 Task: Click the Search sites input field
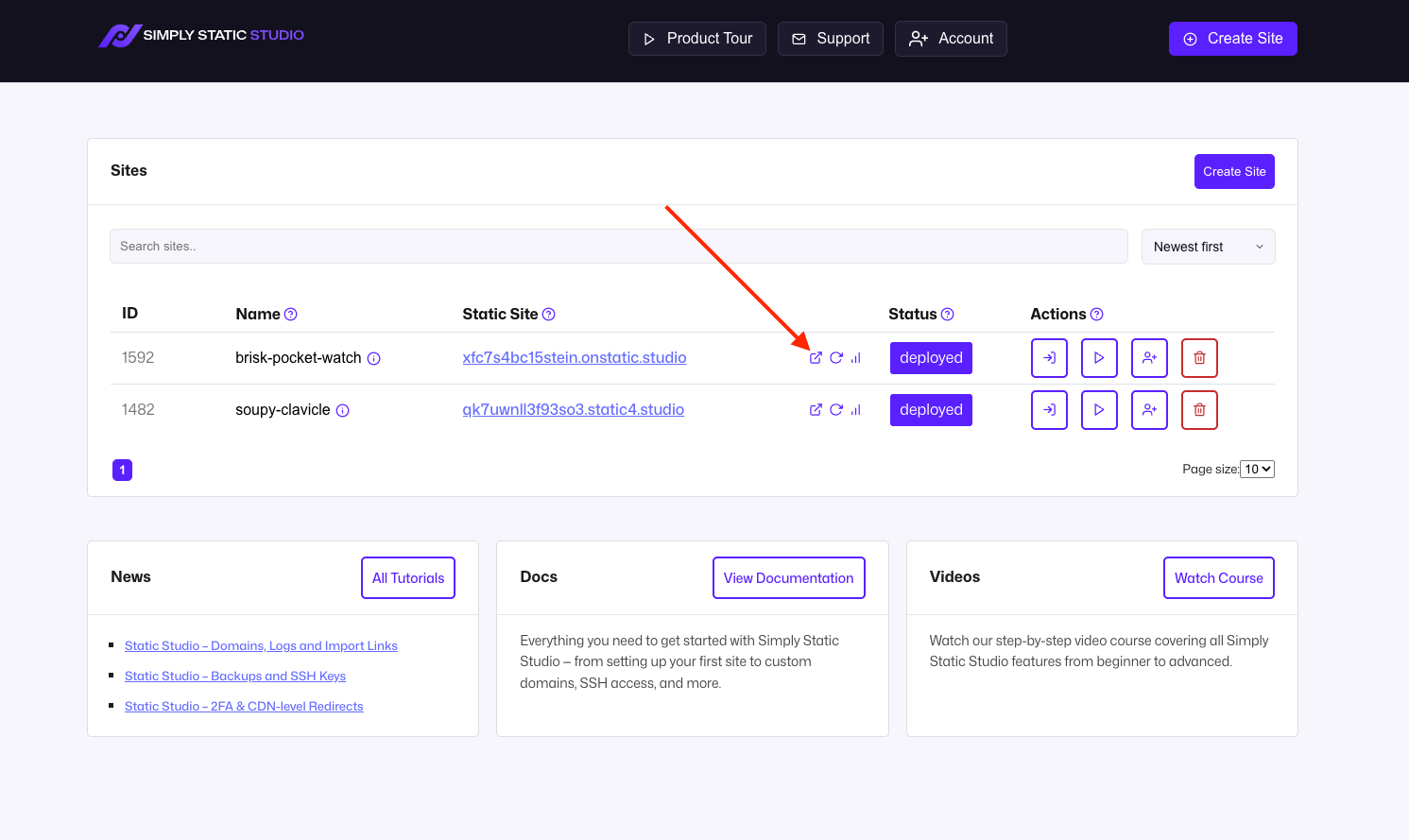click(x=619, y=247)
